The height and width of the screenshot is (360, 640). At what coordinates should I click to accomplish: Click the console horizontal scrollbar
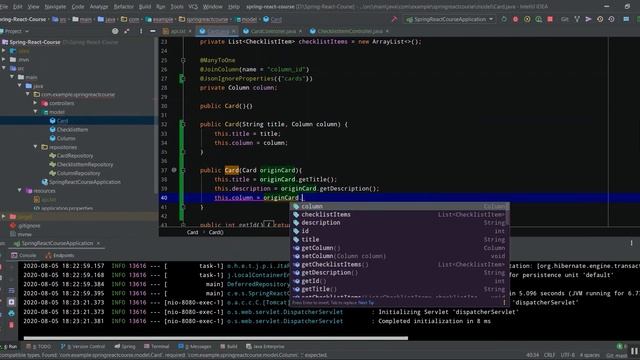pyautogui.click(x=216, y=338)
